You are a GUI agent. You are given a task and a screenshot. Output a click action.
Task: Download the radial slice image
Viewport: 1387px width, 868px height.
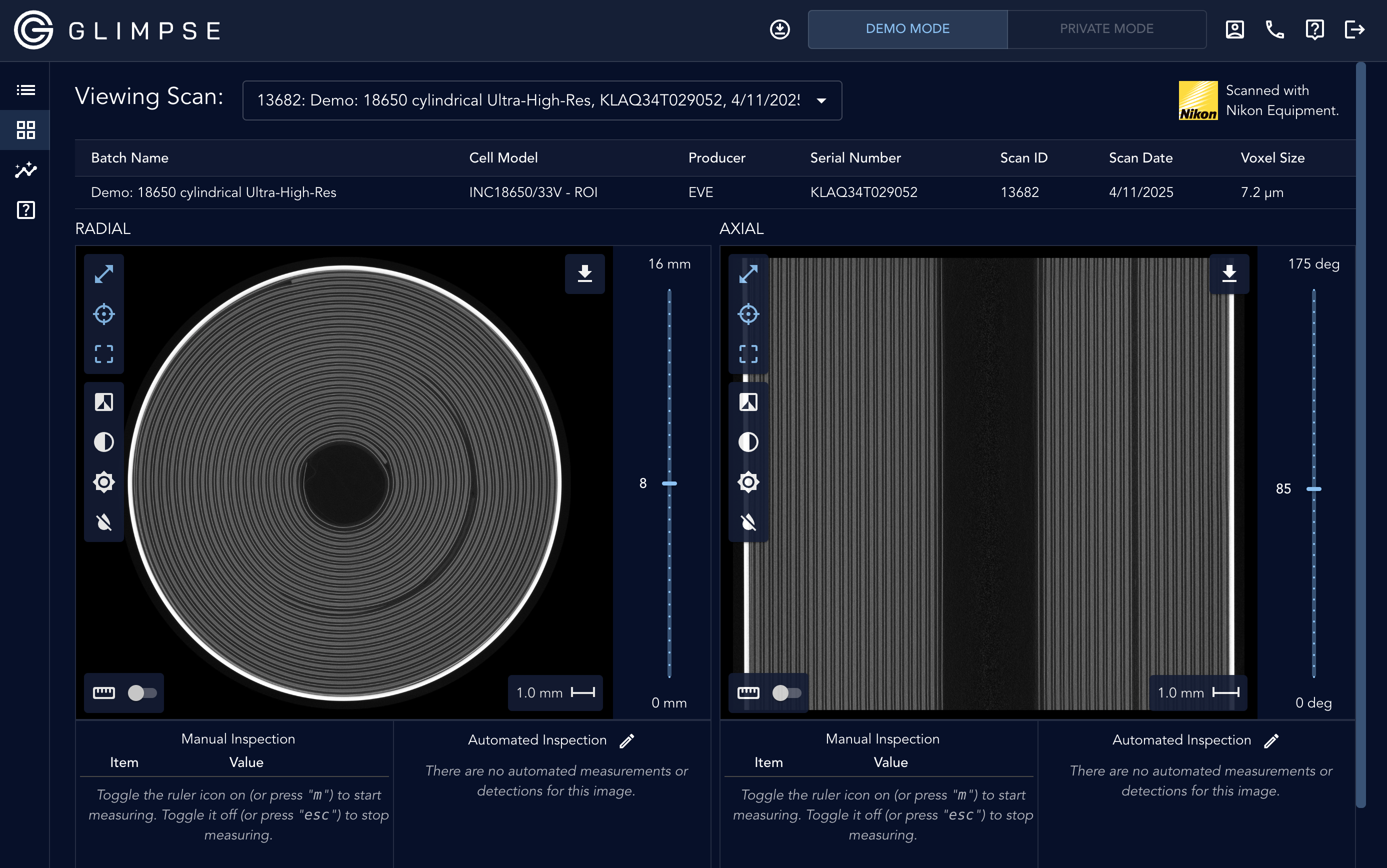(x=584, y=274)
